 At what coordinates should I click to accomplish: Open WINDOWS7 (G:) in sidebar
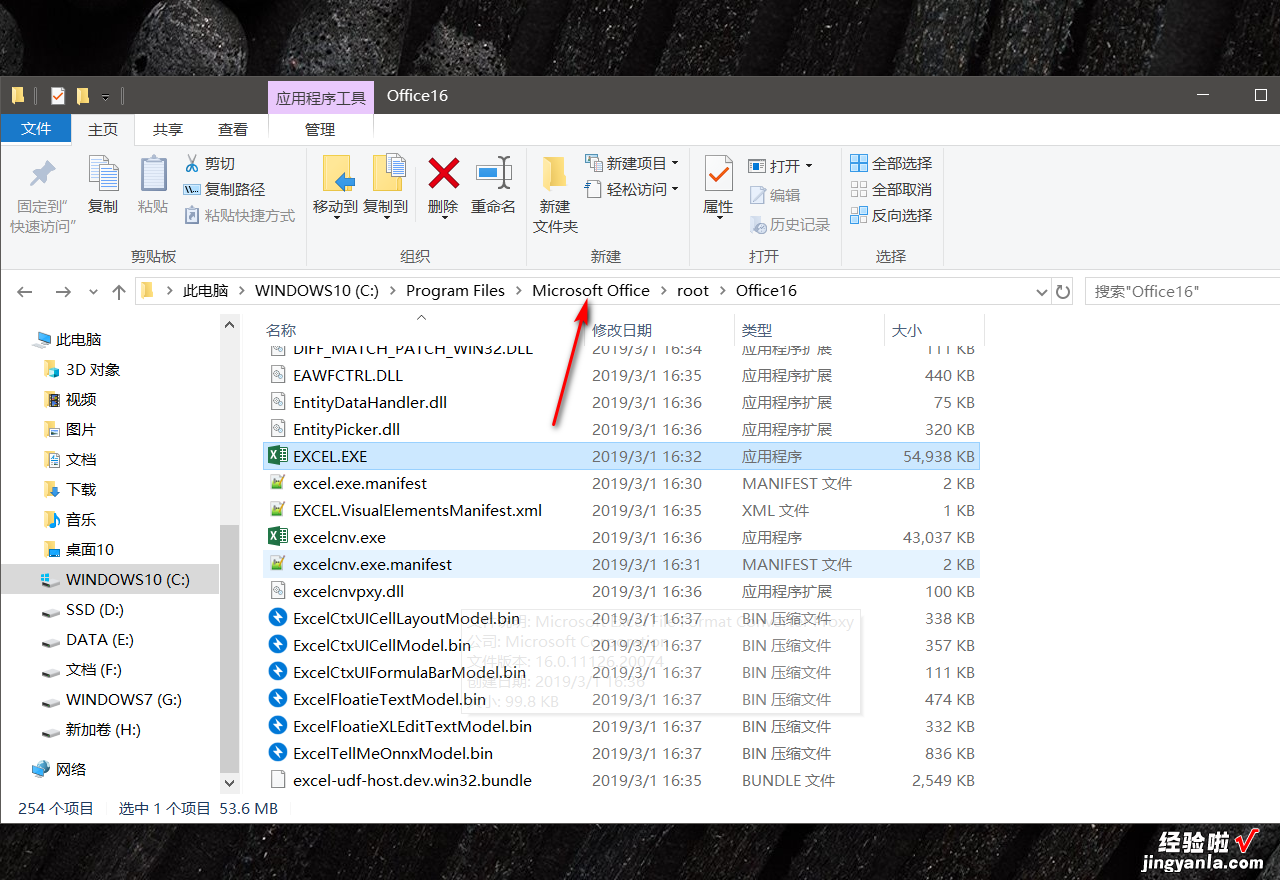[x=123, y=699]
